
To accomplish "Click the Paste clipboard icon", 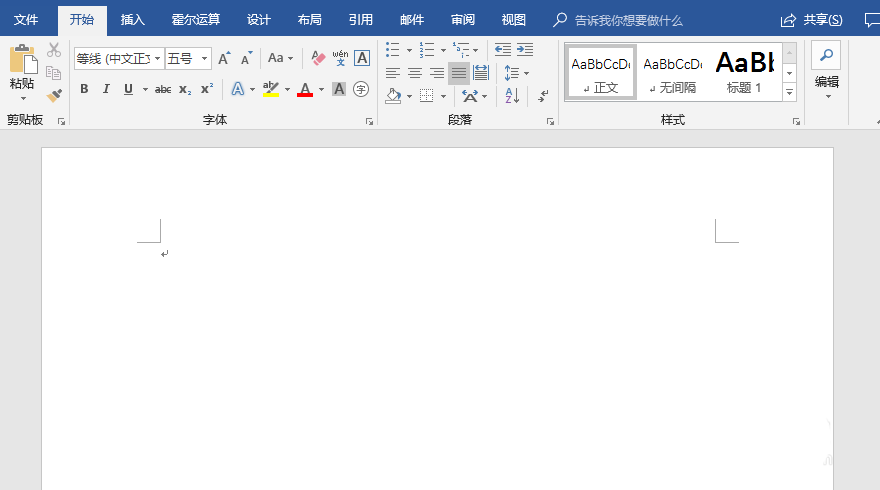I will pyautogui.click(x=23, y=59).
